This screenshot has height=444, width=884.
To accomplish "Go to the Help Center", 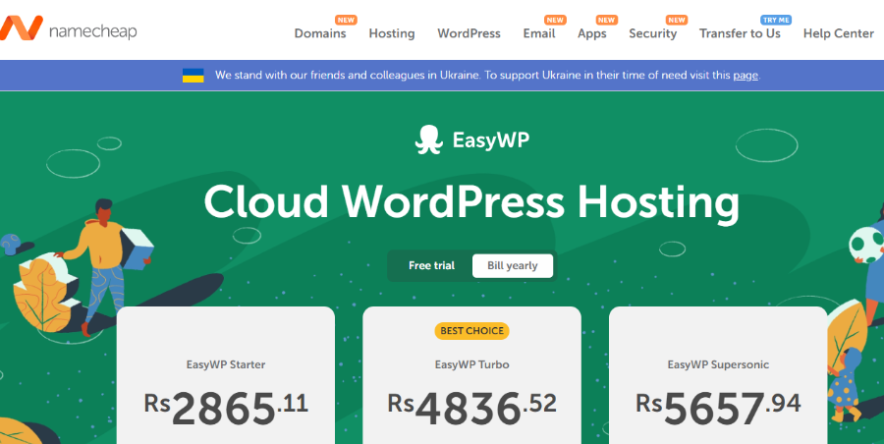I will 838,33.
